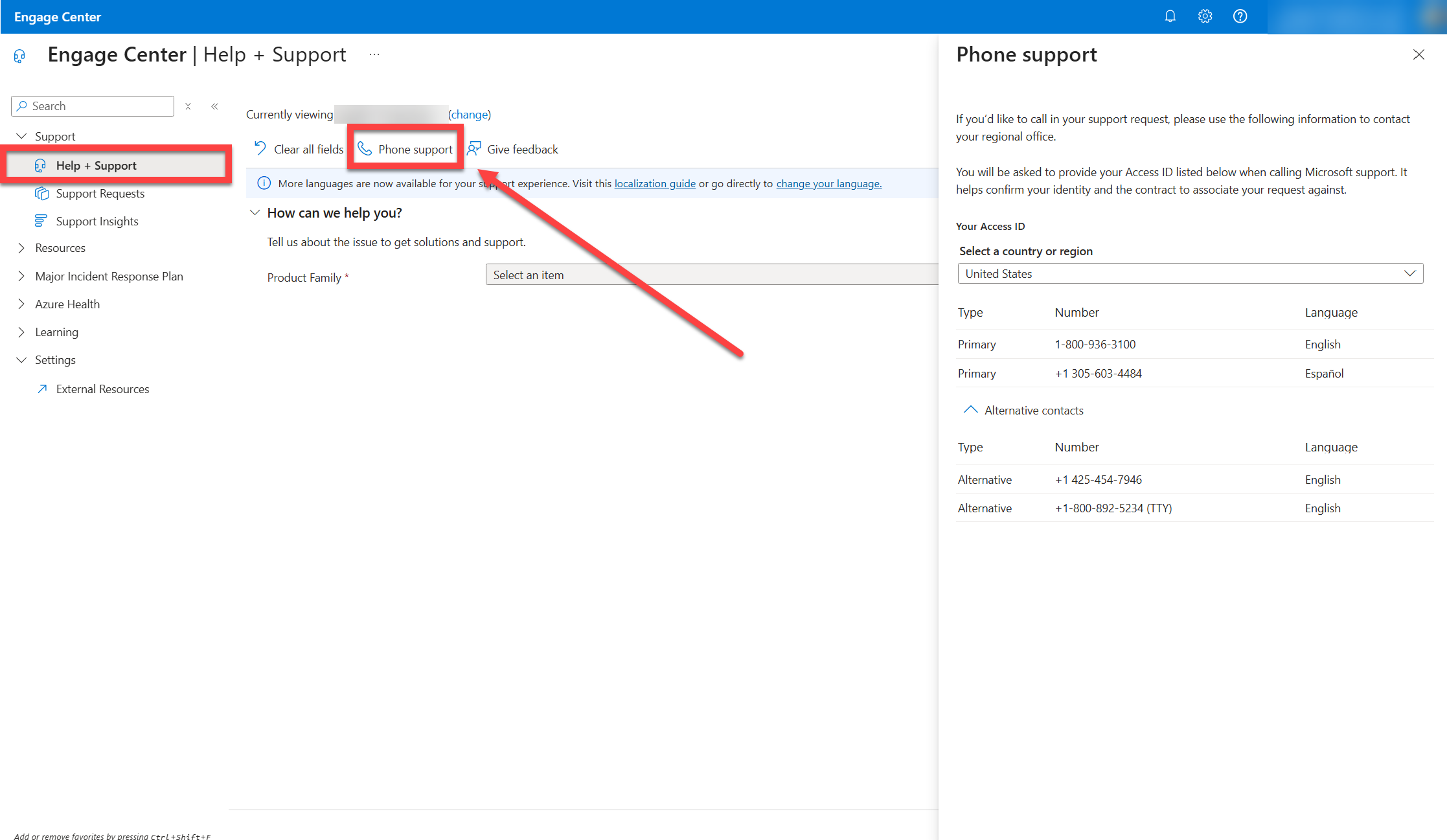Click the change link next to Currently viewing

(470, 115)
